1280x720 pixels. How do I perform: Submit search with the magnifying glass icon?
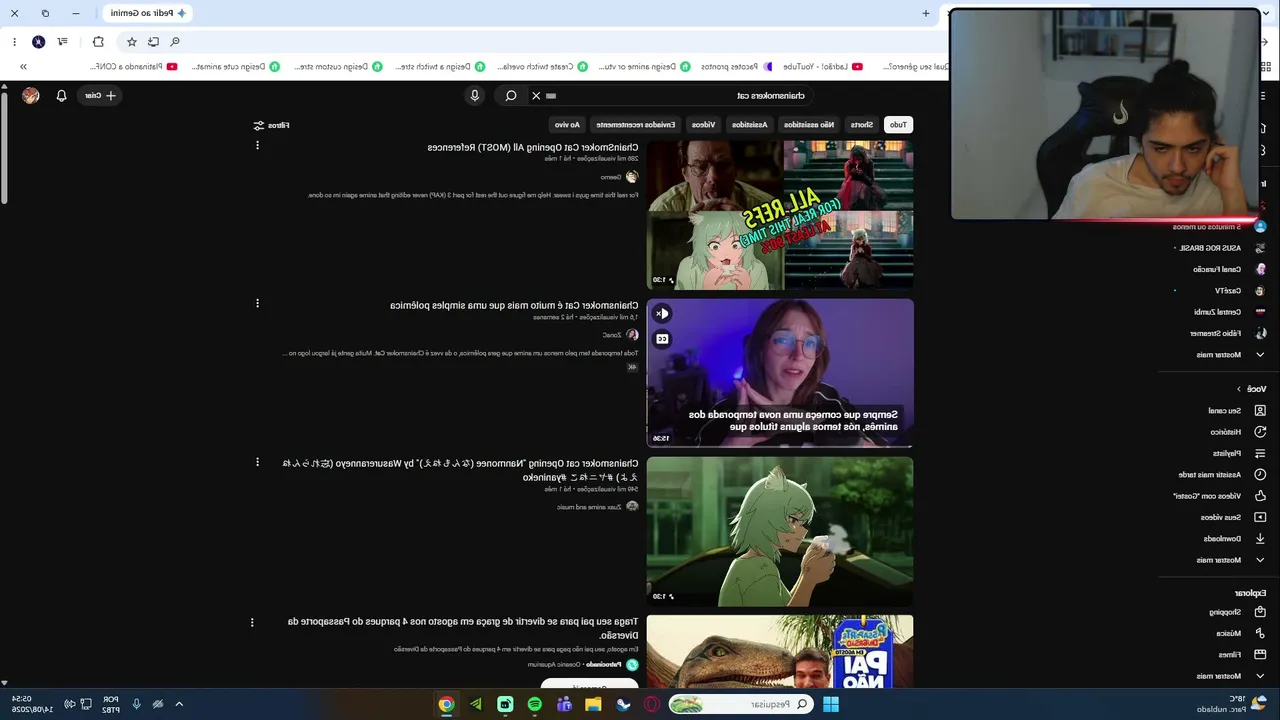point(511,96)
